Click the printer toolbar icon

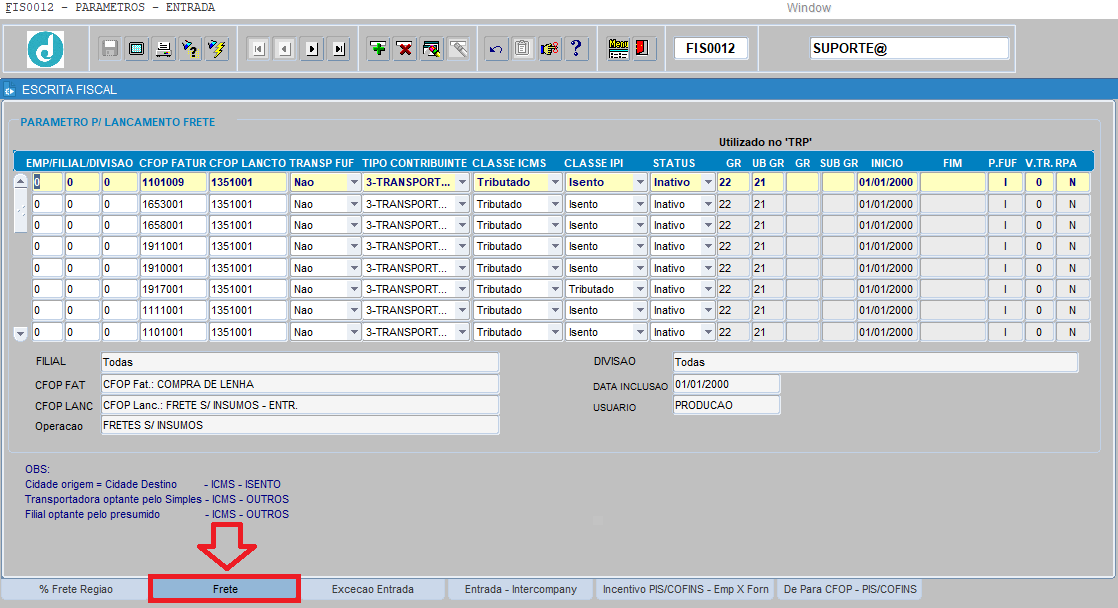click(163, 48)
